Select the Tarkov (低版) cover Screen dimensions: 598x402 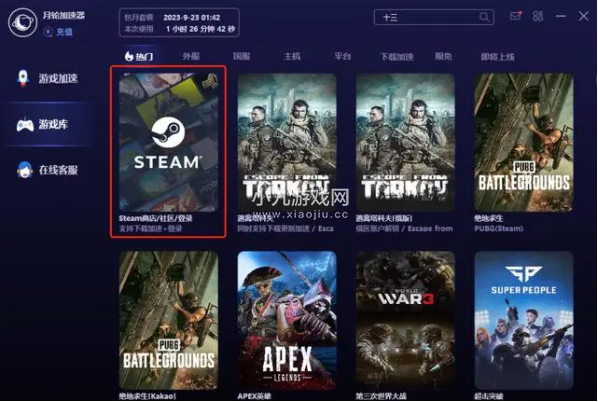[405, 142]
